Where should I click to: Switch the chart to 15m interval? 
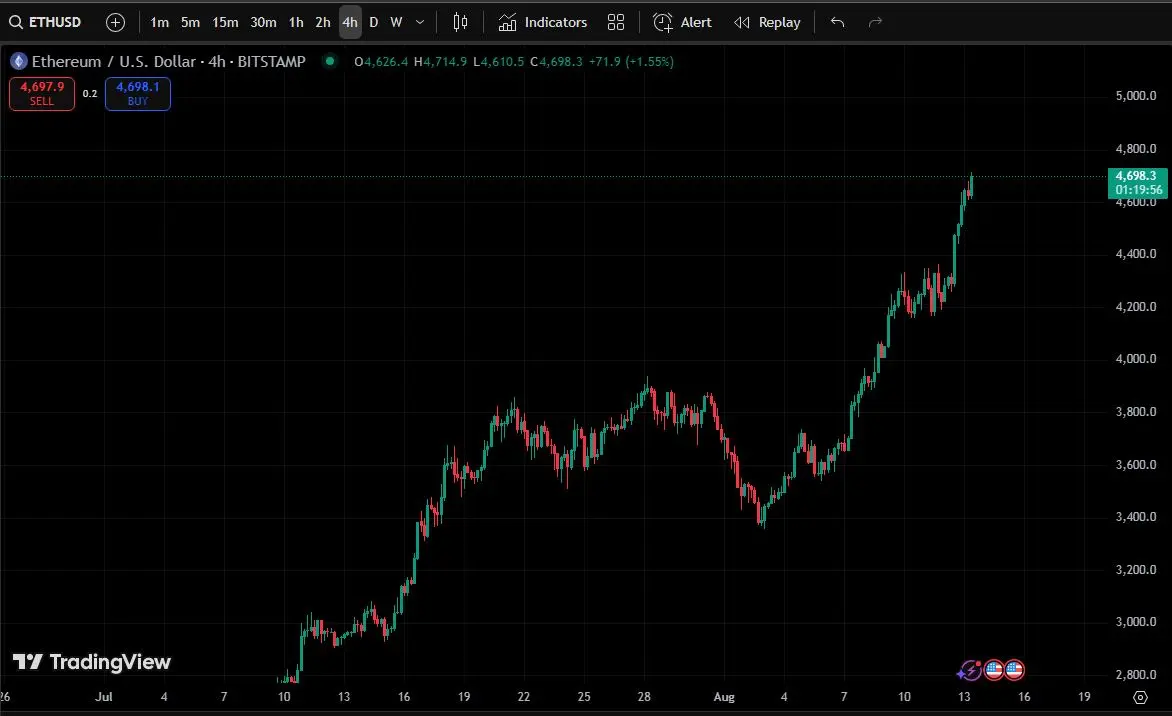click(x=225, y=22)
